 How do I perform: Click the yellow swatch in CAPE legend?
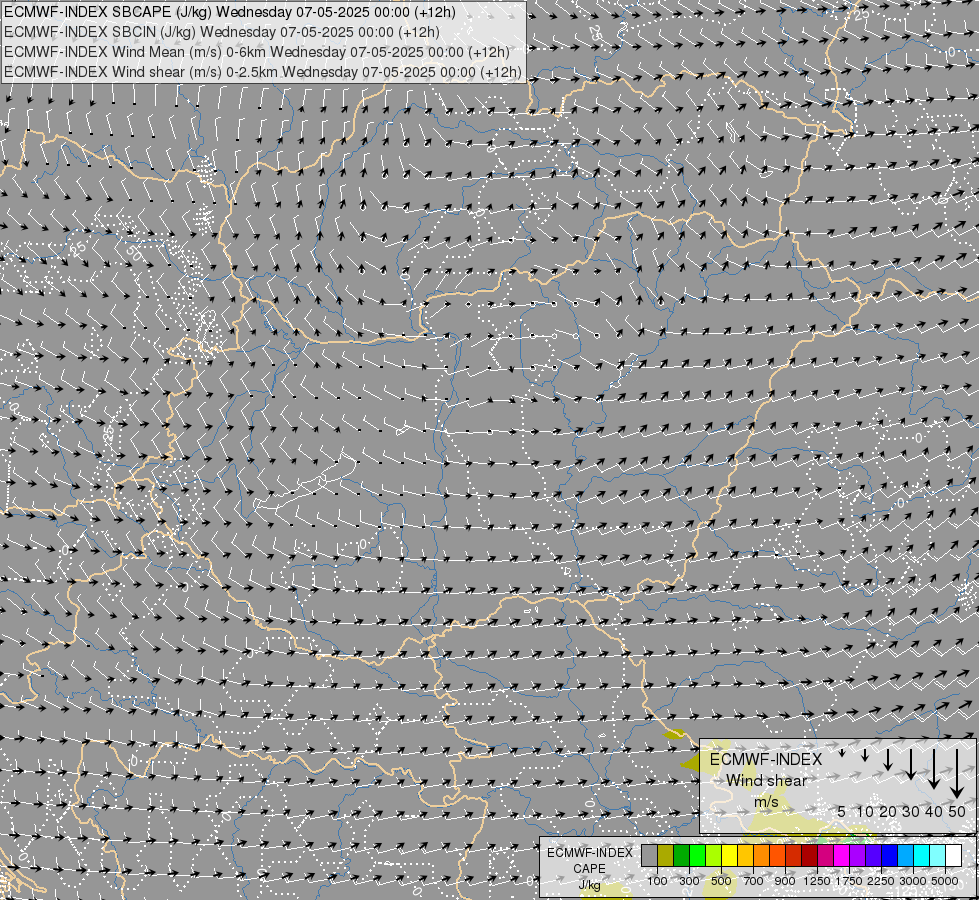729,855
